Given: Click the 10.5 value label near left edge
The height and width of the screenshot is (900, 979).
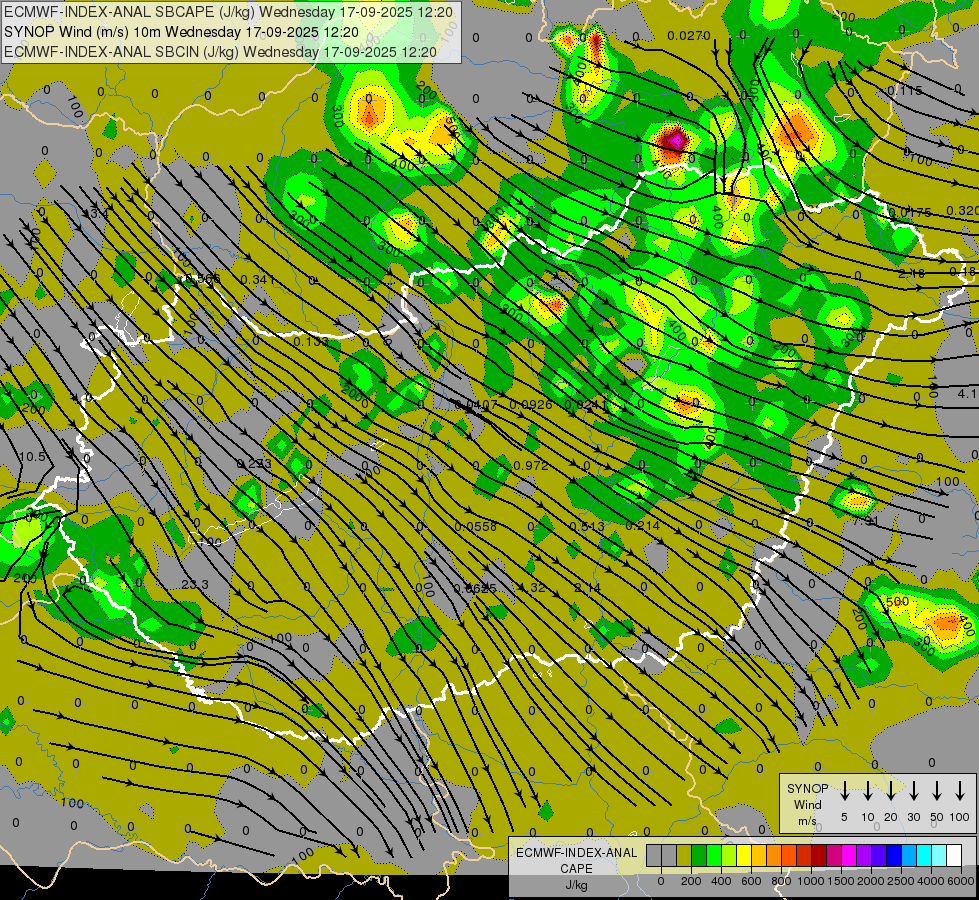Looking at the screenshot, I should (33, 456).
